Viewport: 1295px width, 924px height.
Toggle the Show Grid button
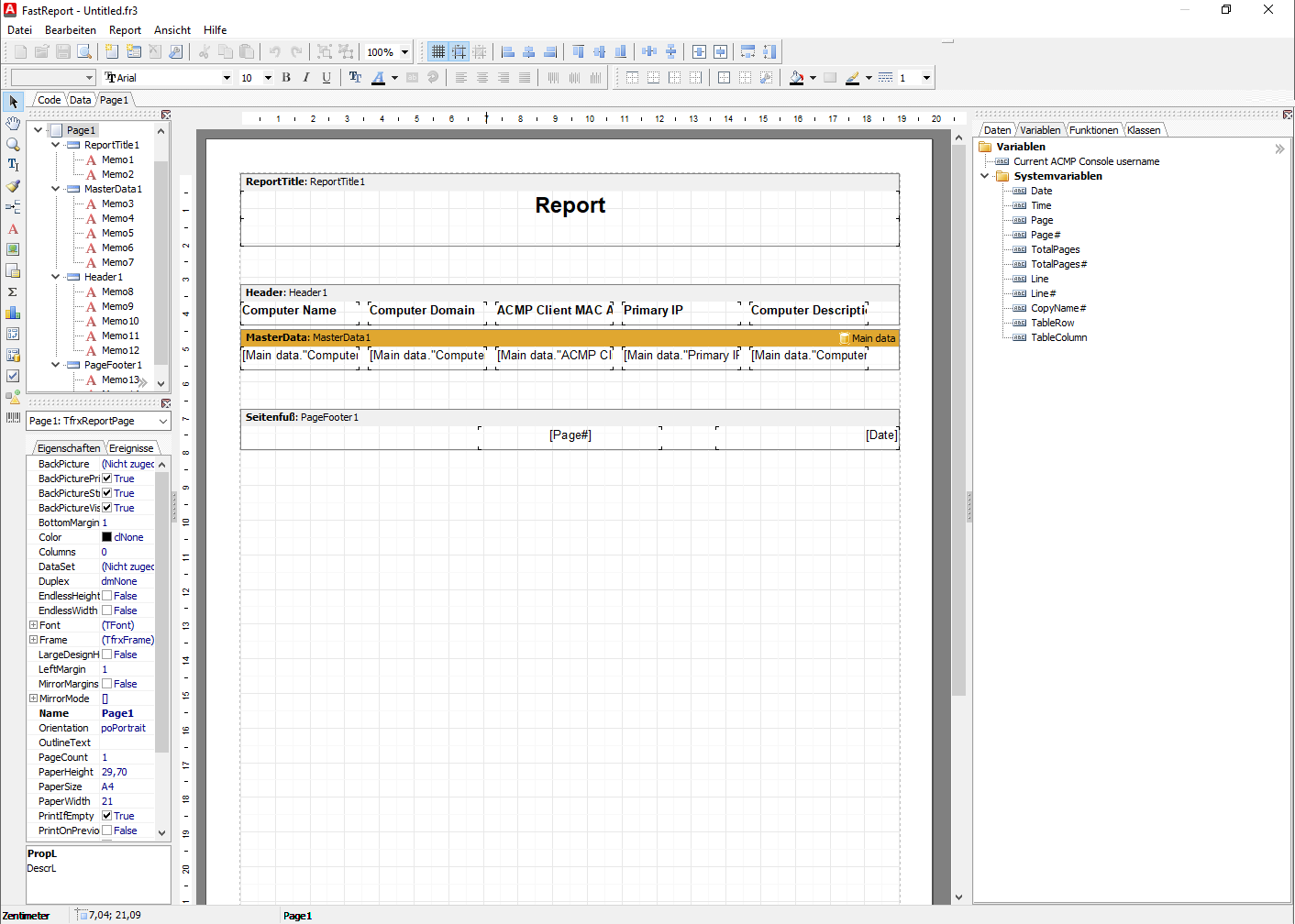(x=439, y=51)
